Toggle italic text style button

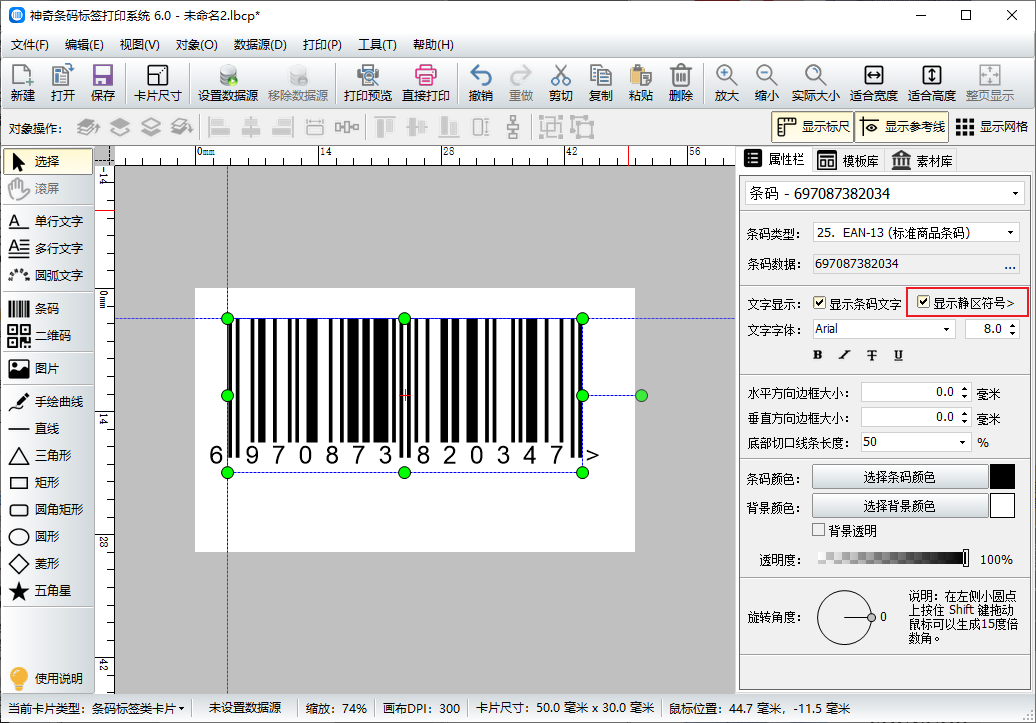click(844, 355)
